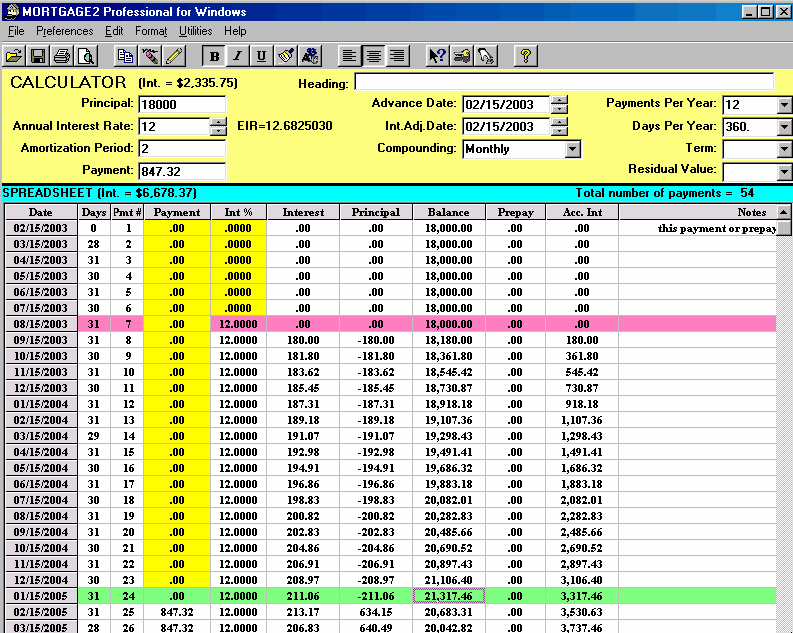Screen dimensions: 793x633
Task: Expand the Compounding dropdown
Action: 573,149
